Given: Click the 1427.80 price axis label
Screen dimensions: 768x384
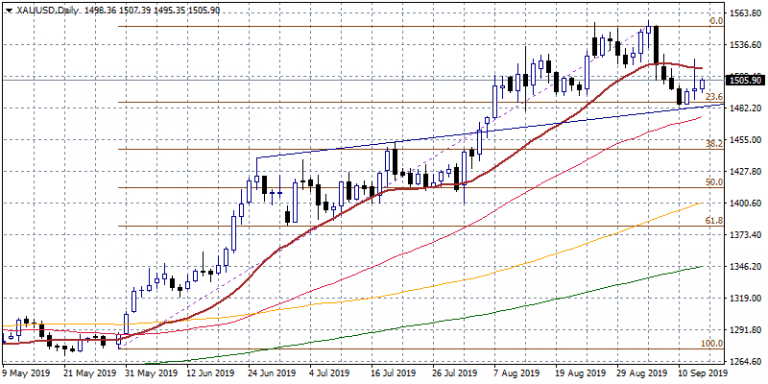Looking at the screenshot, I should coord(745,172).
